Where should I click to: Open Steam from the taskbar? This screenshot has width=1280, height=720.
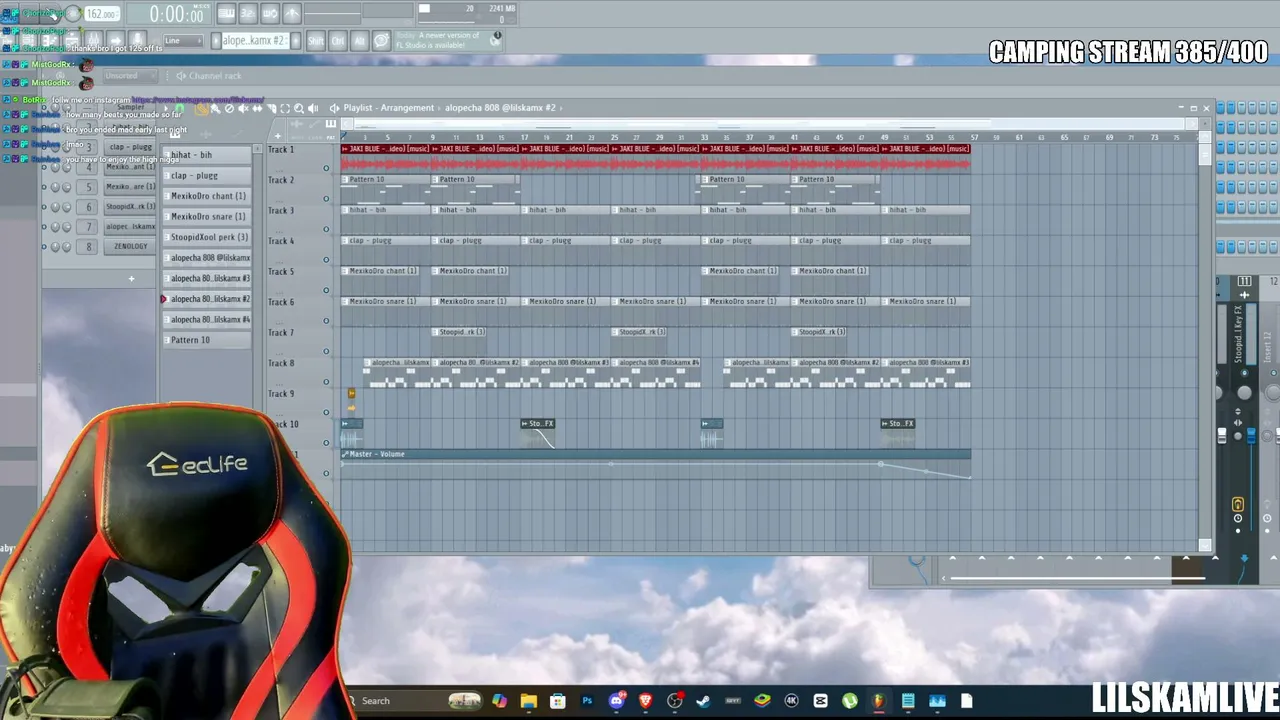point(704,701)
